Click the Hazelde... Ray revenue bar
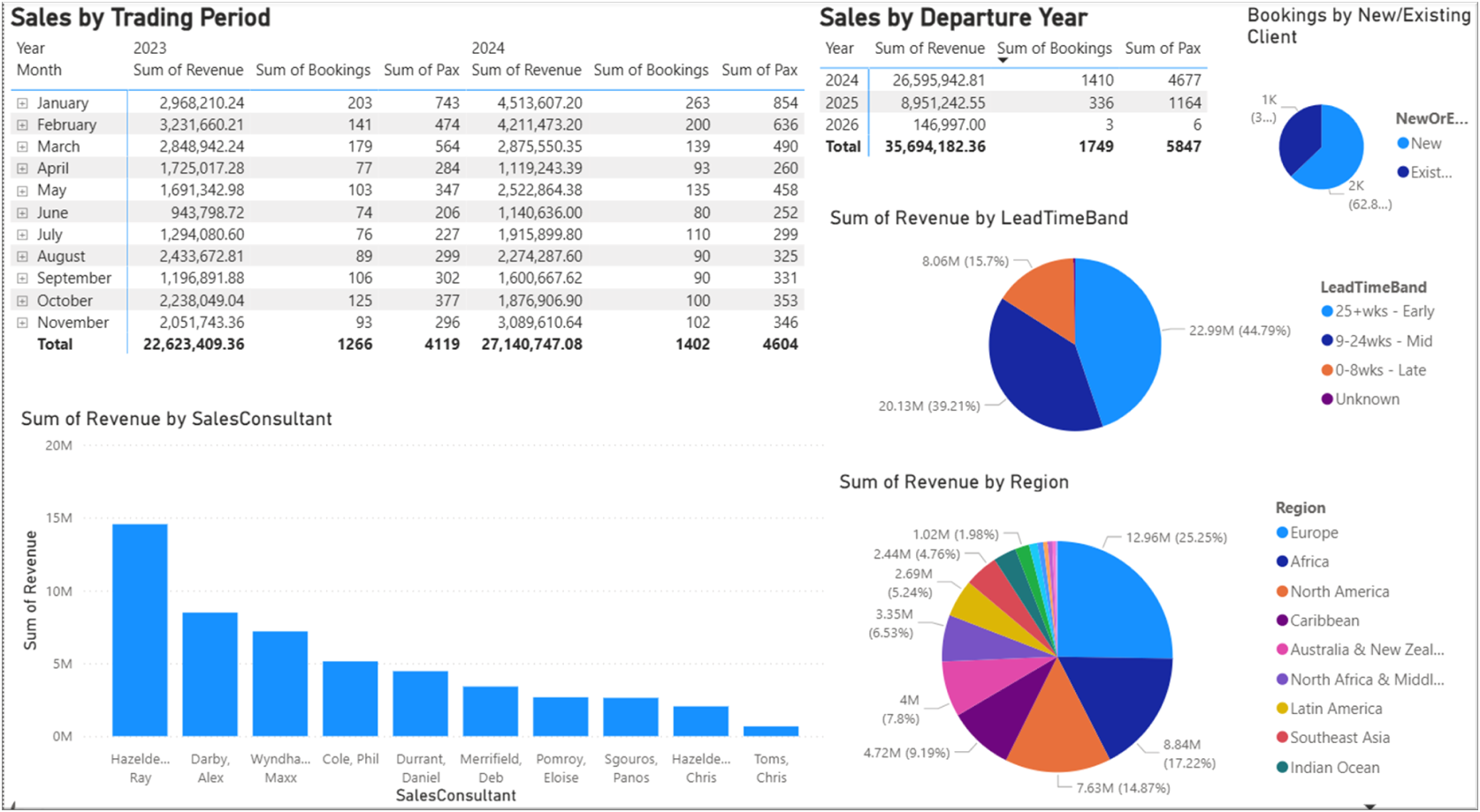 pos(140,630)
